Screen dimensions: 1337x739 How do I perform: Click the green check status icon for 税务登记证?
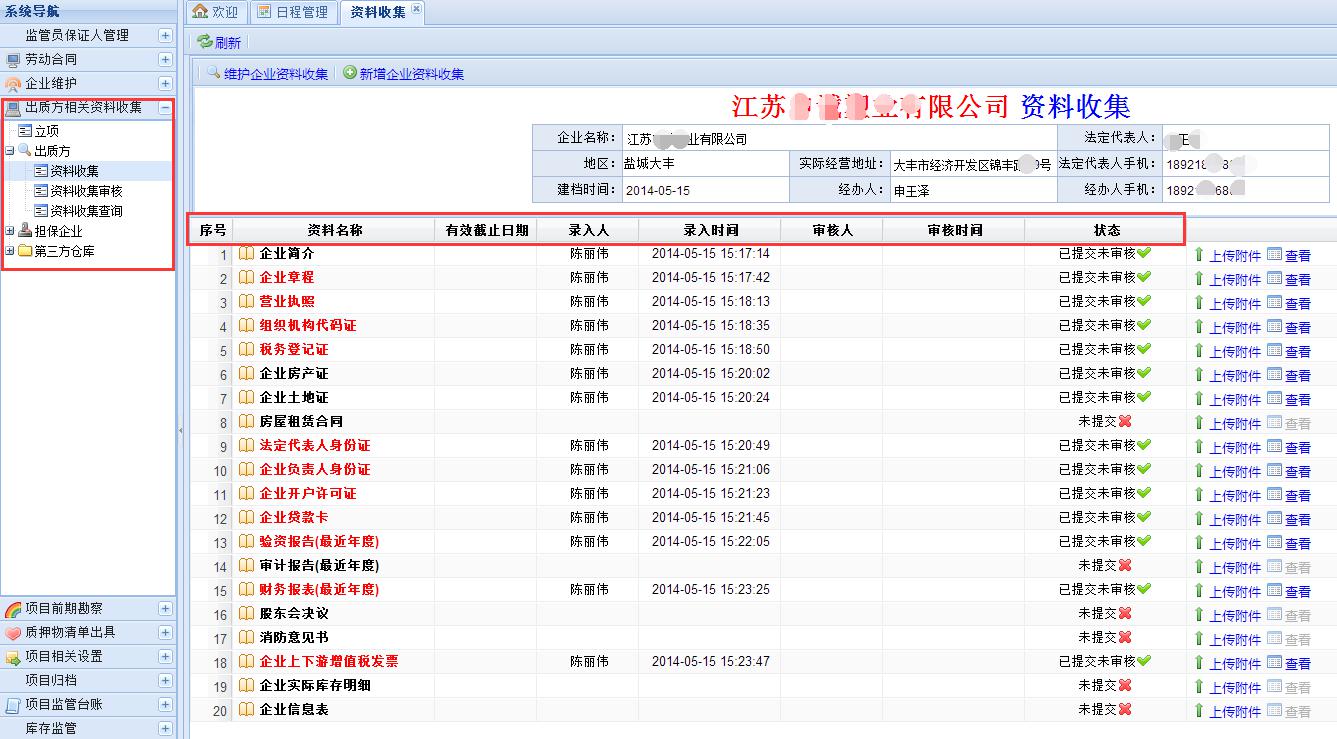(1144, 349)
